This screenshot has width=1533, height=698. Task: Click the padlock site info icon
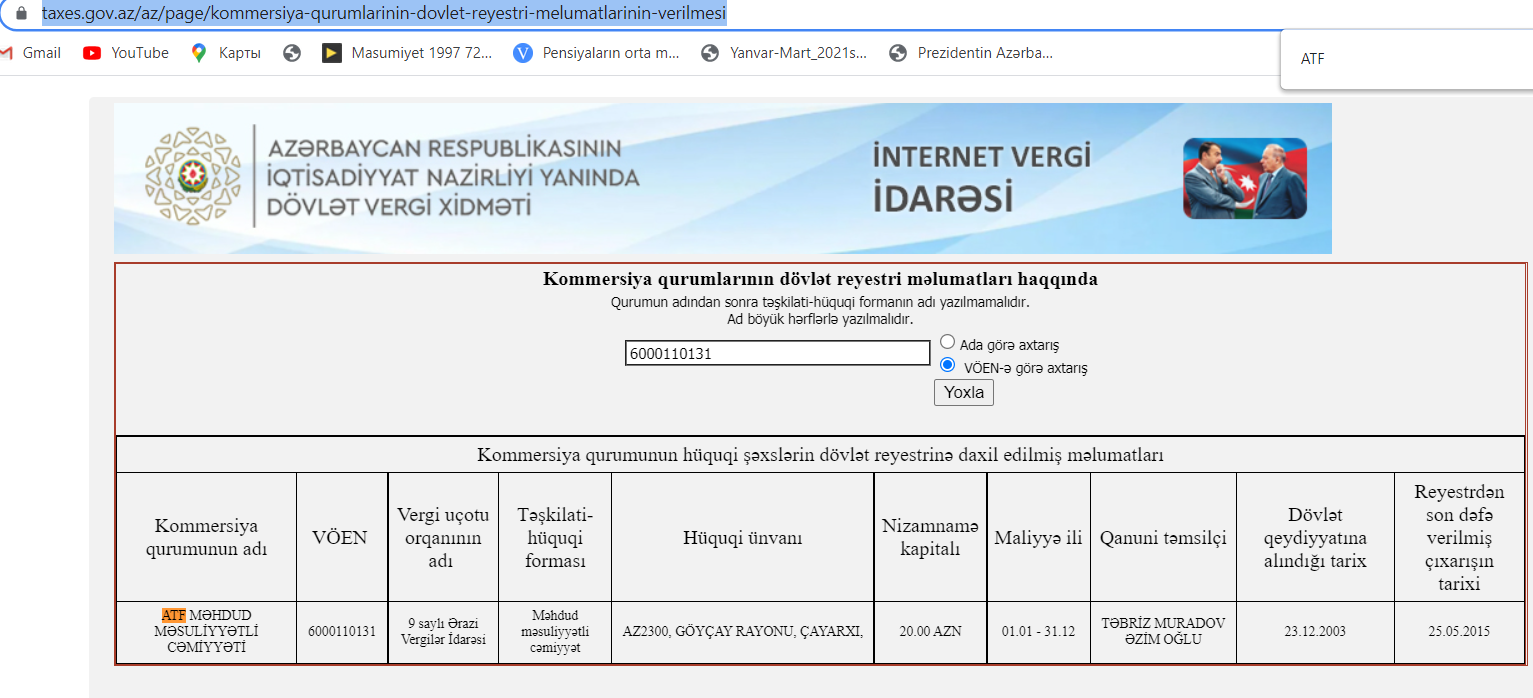click(x=21, y=14)
